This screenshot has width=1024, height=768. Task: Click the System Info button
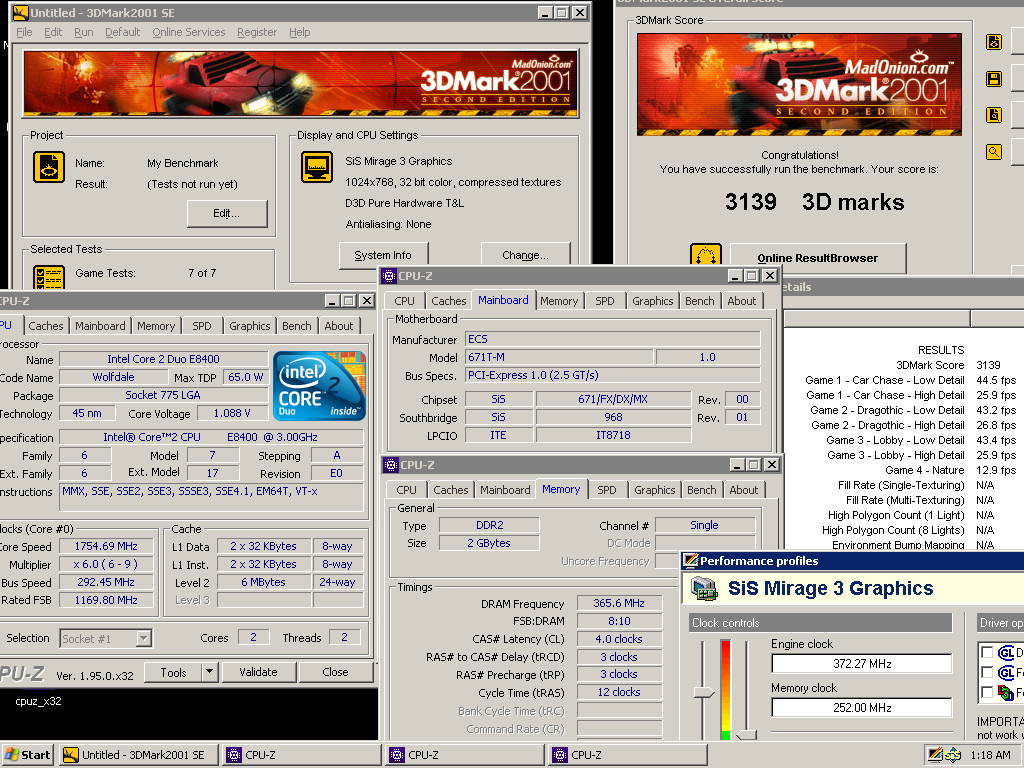point(383,255)
